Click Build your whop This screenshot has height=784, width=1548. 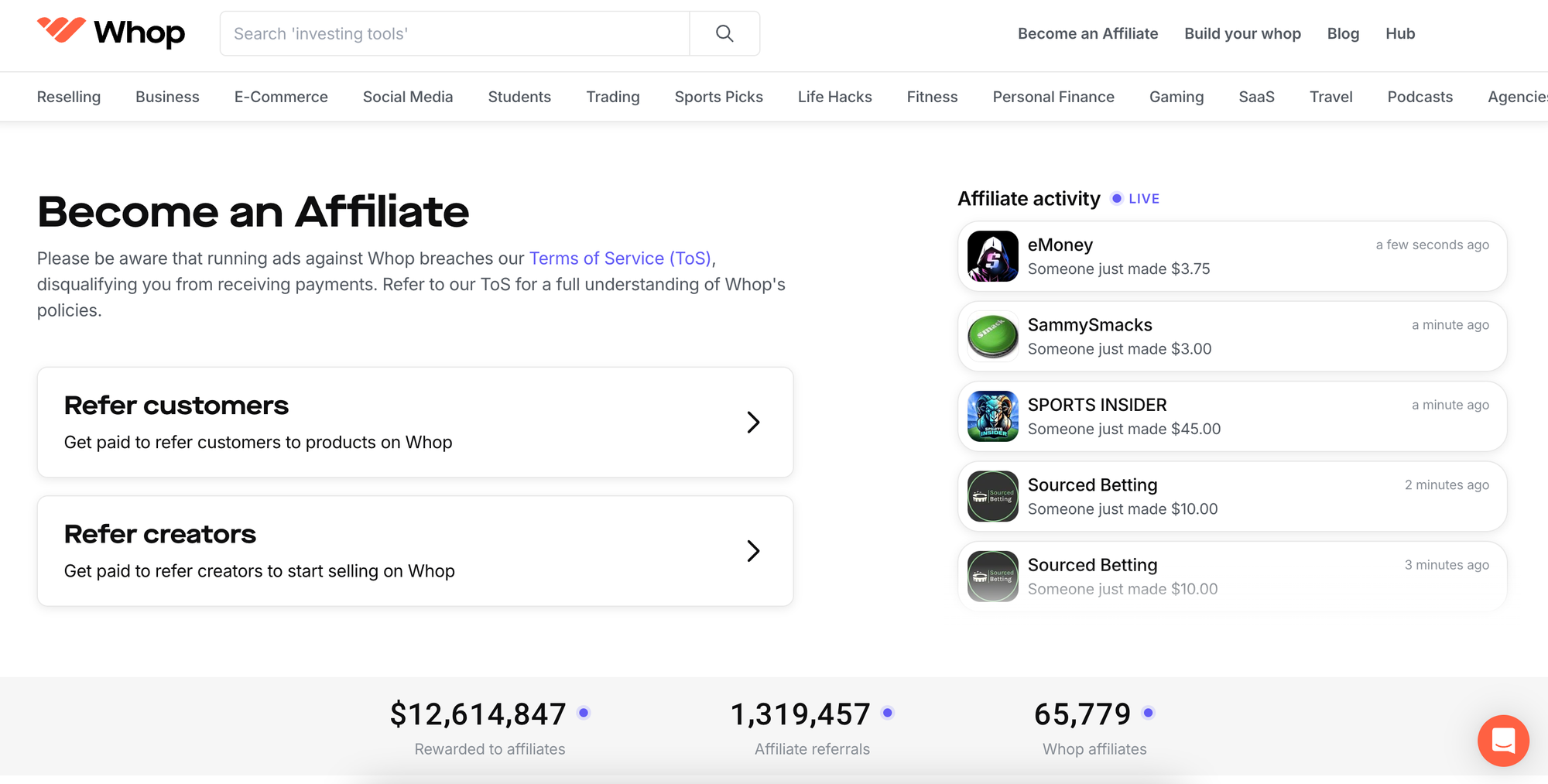1242,33
